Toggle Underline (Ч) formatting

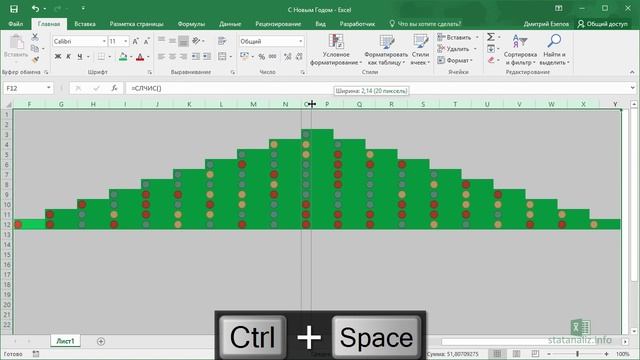click(x=80, y=56)
